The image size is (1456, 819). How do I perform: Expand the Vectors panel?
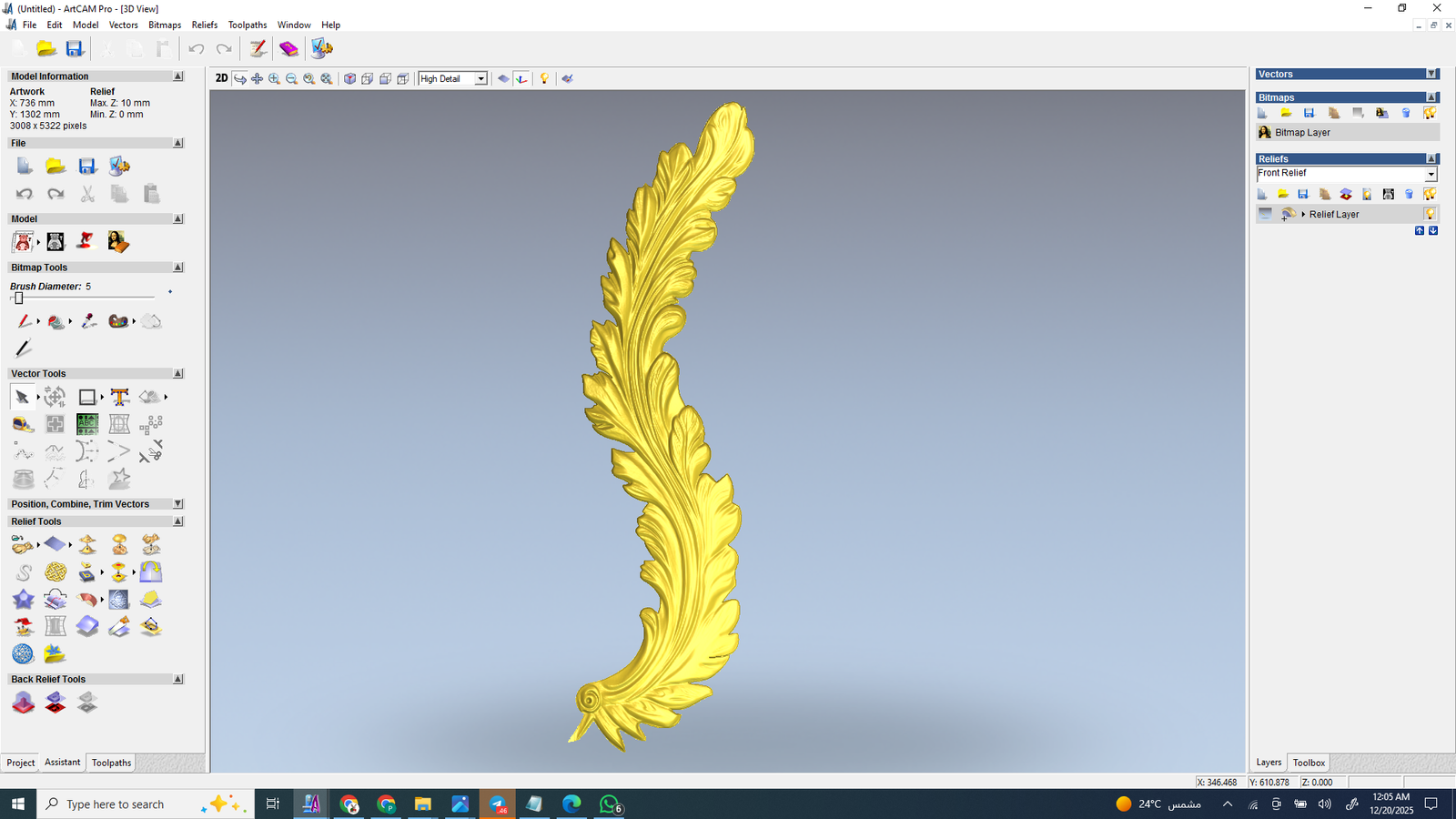(x=1431, y=74)
